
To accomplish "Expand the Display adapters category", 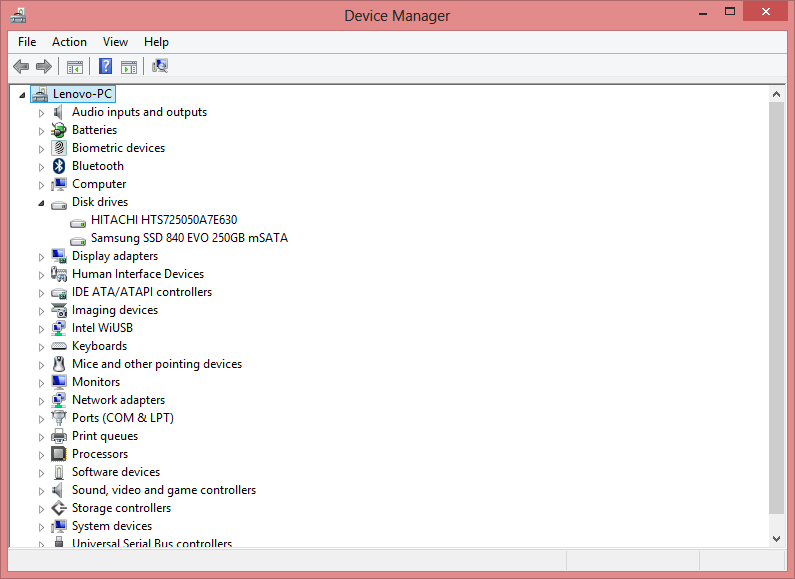I will point(41,257).
